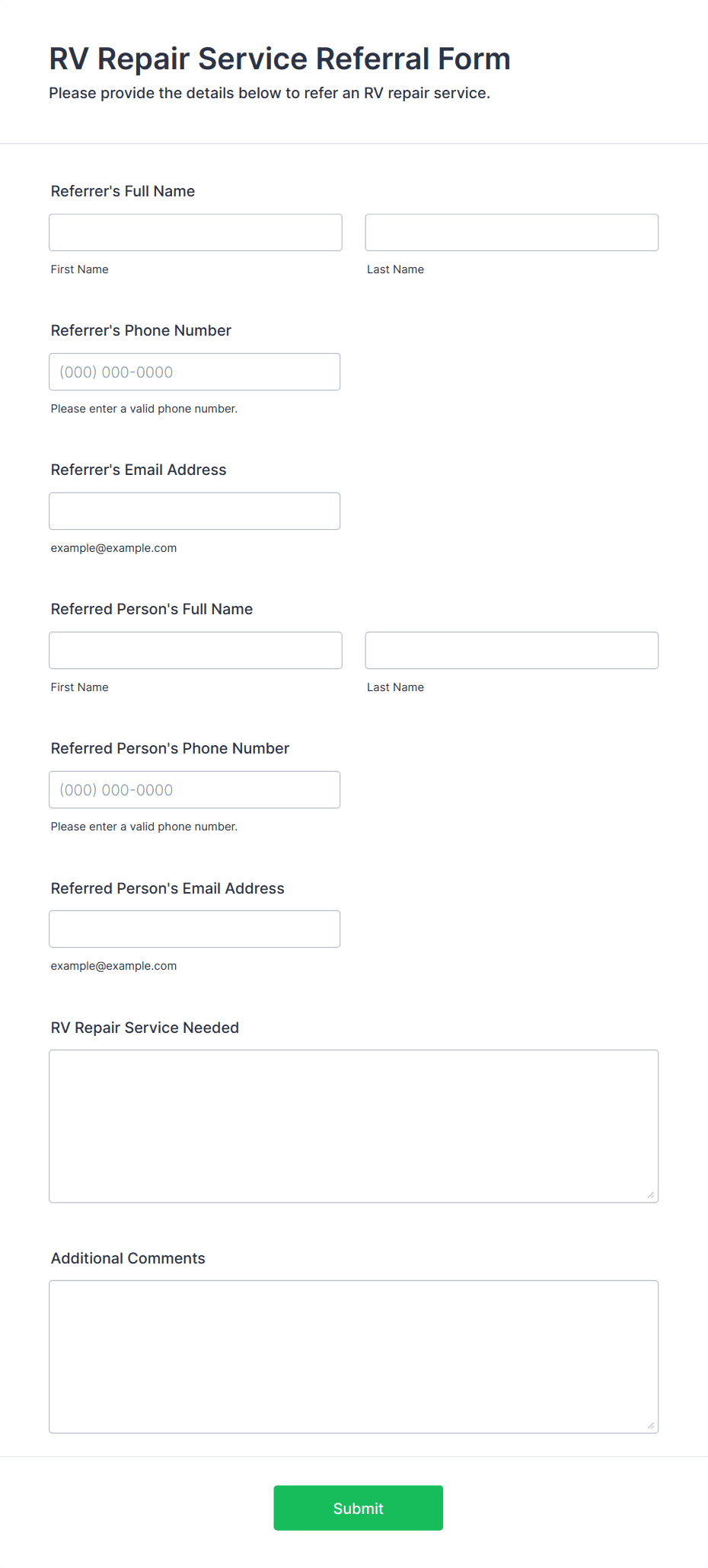
Task: Click Referred Person's Last Name field
Action: click(512, 650)
